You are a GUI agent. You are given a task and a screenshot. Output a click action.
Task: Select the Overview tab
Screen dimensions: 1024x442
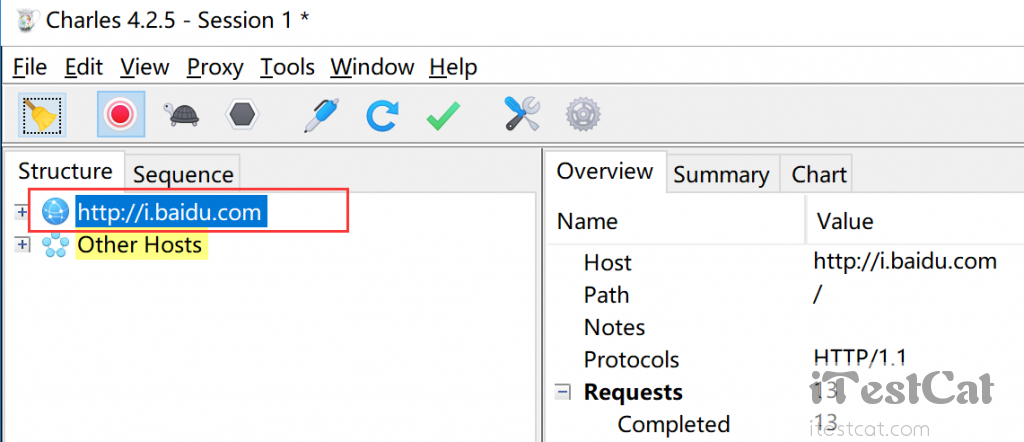(x=605, y=172)
